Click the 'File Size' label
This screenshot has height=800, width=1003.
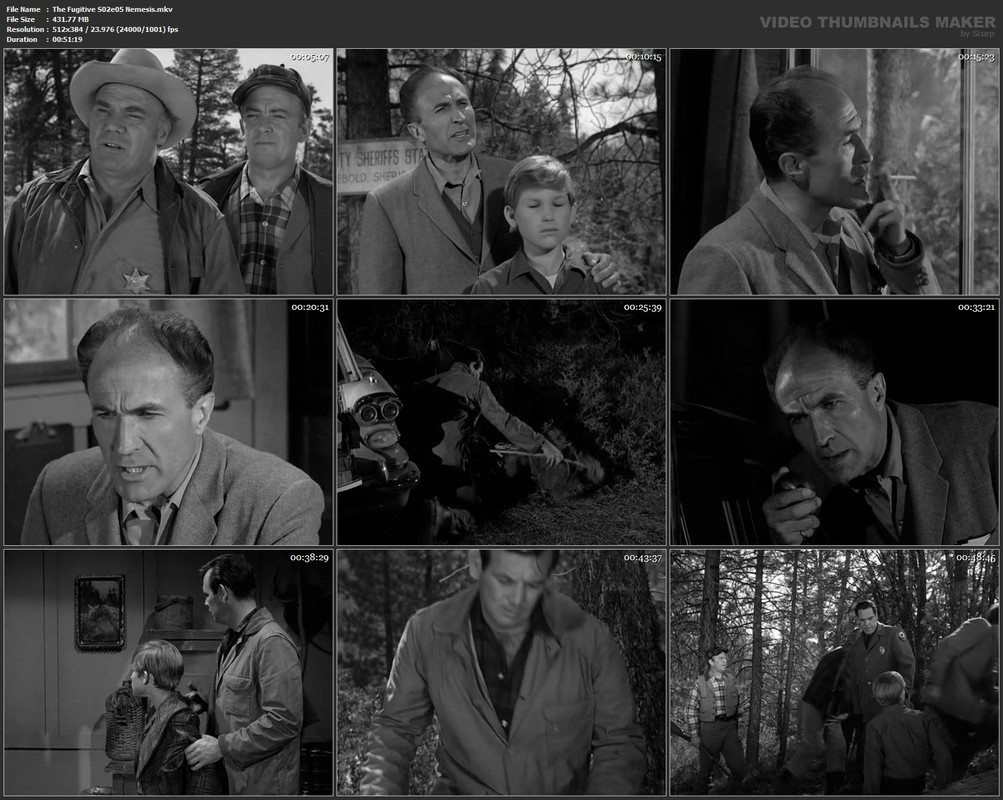point(20,19)
